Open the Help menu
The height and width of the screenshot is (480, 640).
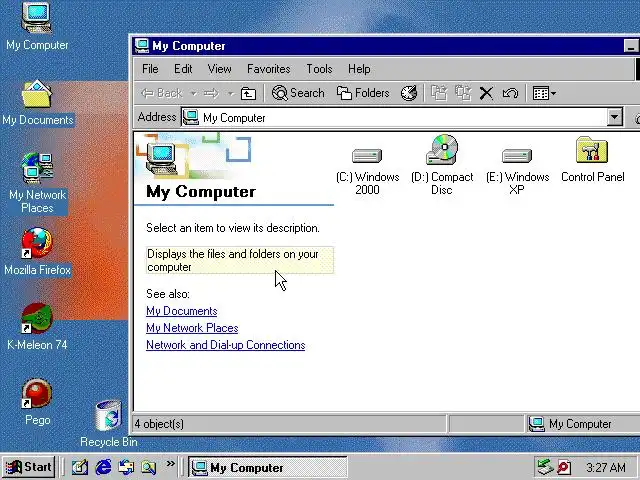tap(359, 69)
